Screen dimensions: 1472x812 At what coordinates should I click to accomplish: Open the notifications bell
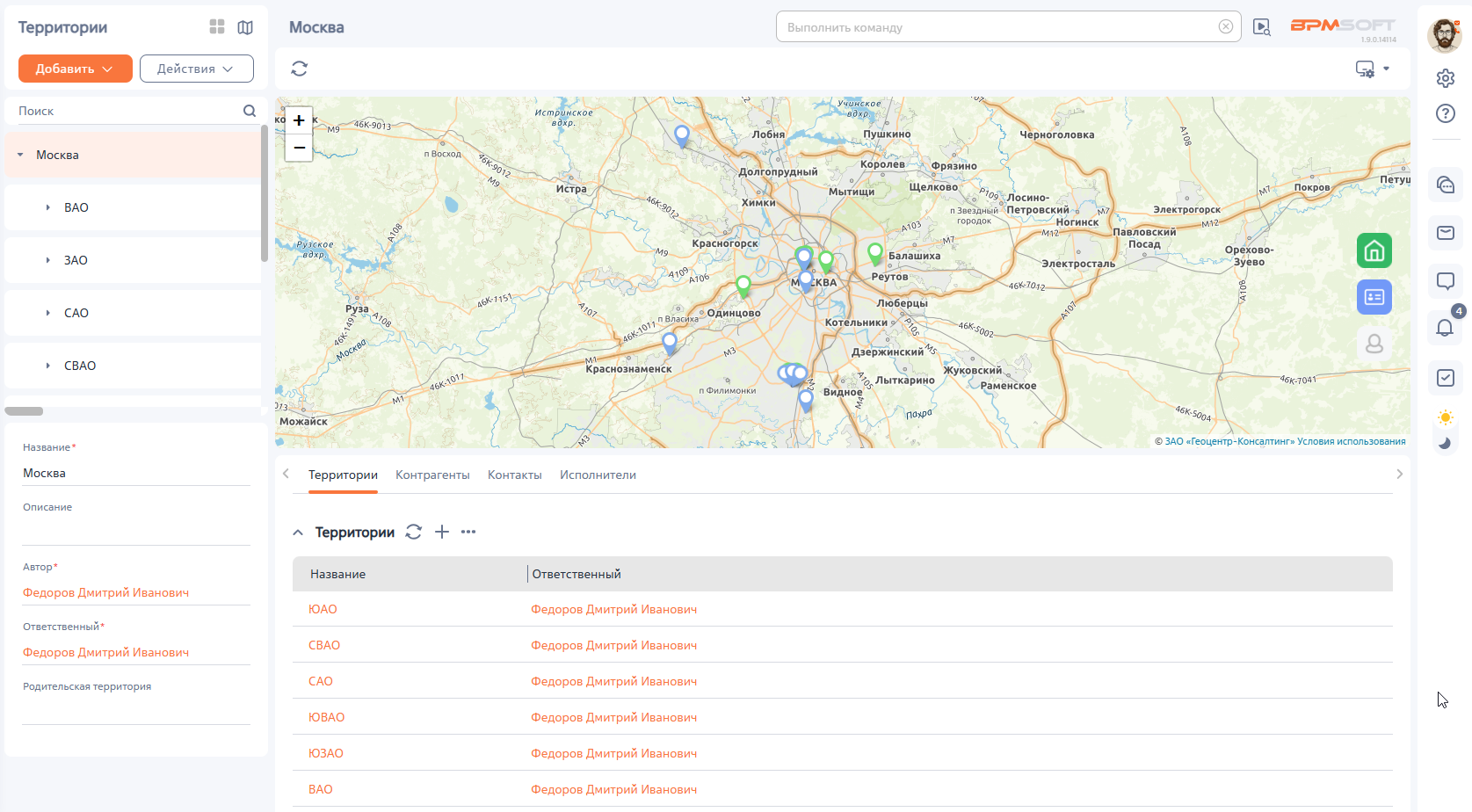tap(1445, 328)
